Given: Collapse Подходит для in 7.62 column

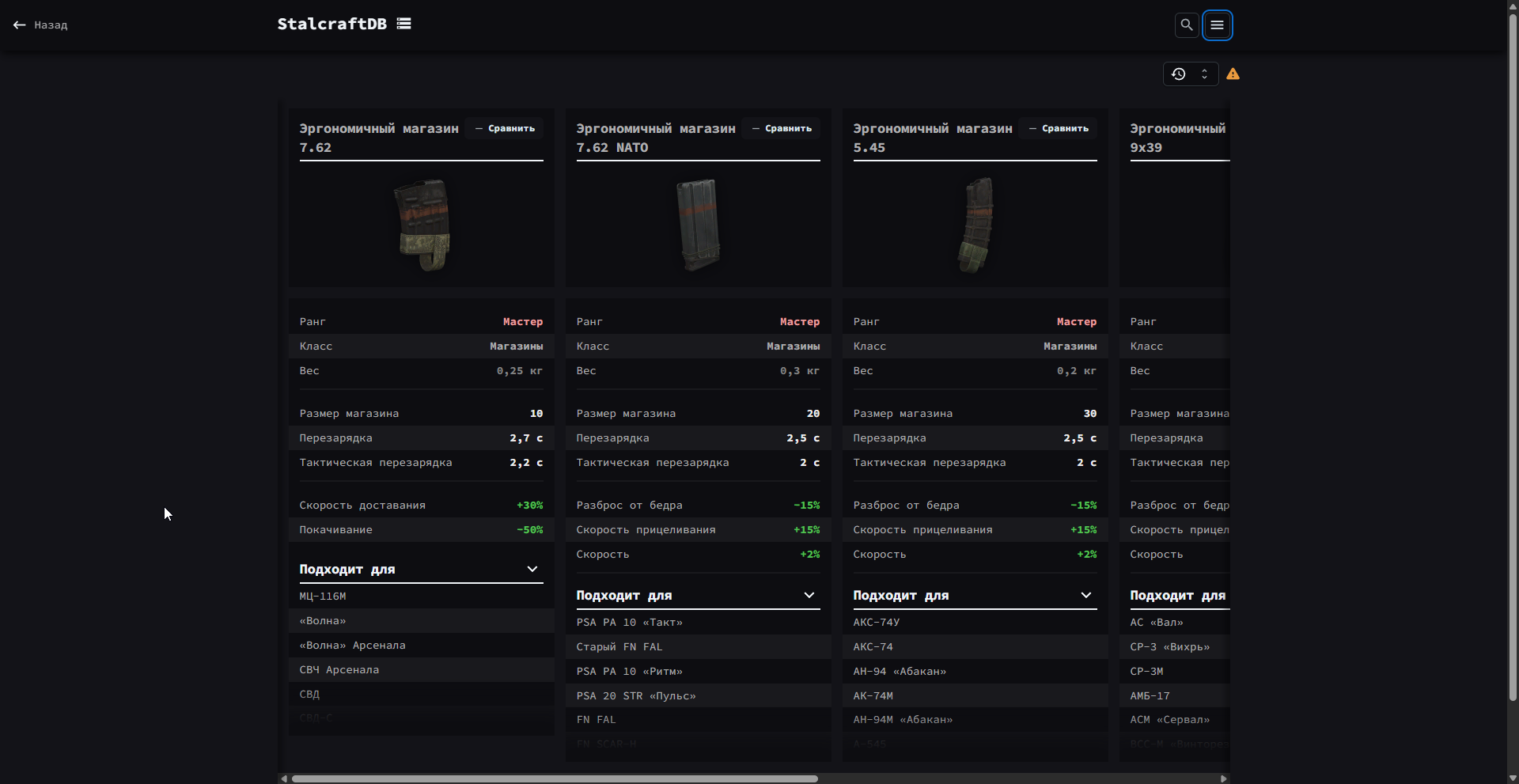Looking at the screenshot, I should coord(421,570).
